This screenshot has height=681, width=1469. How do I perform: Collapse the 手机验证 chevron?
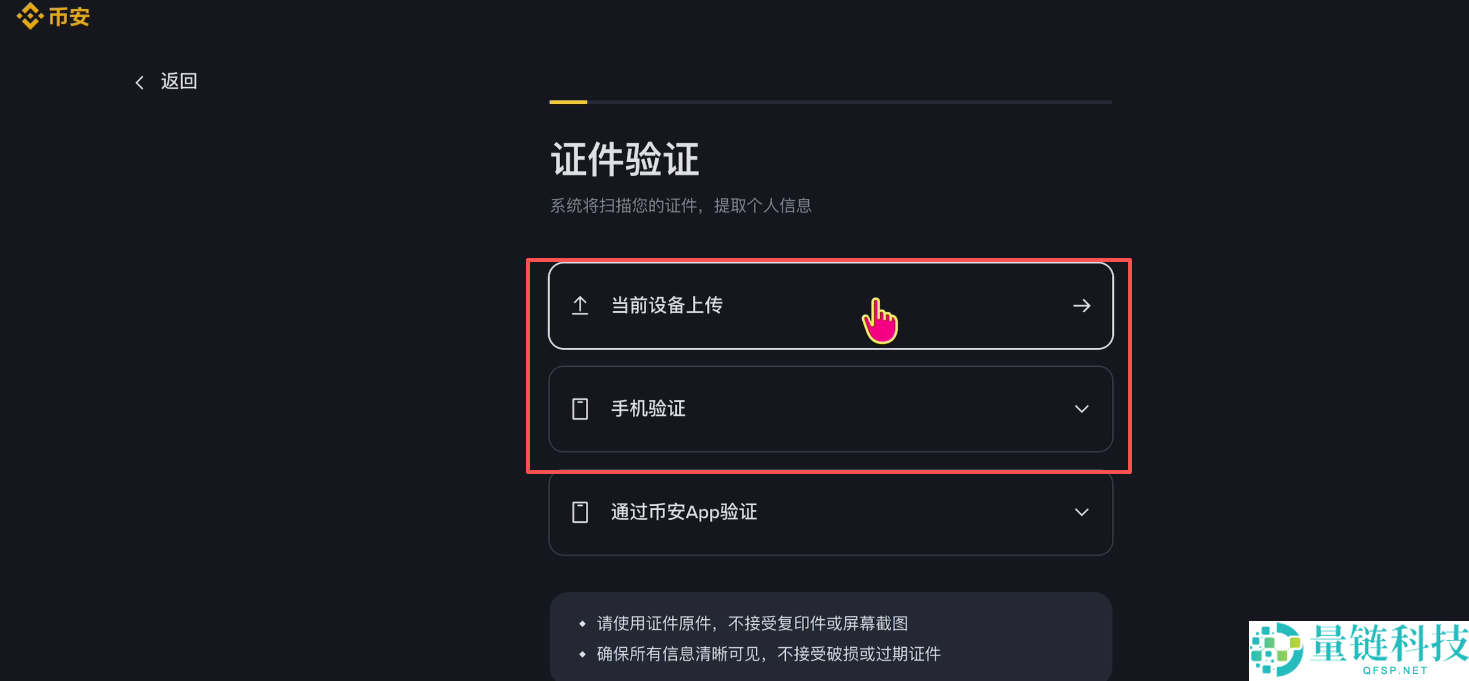pyautogui.click(x=1081, y=409)
